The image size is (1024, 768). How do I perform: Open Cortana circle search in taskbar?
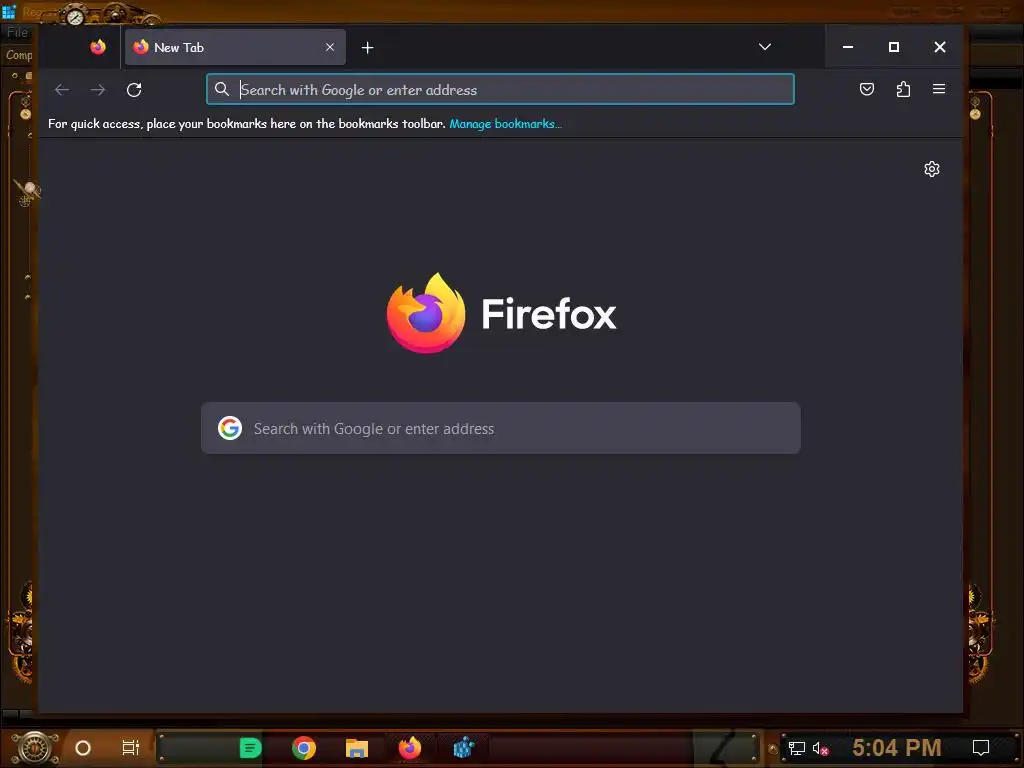[83, 748]
